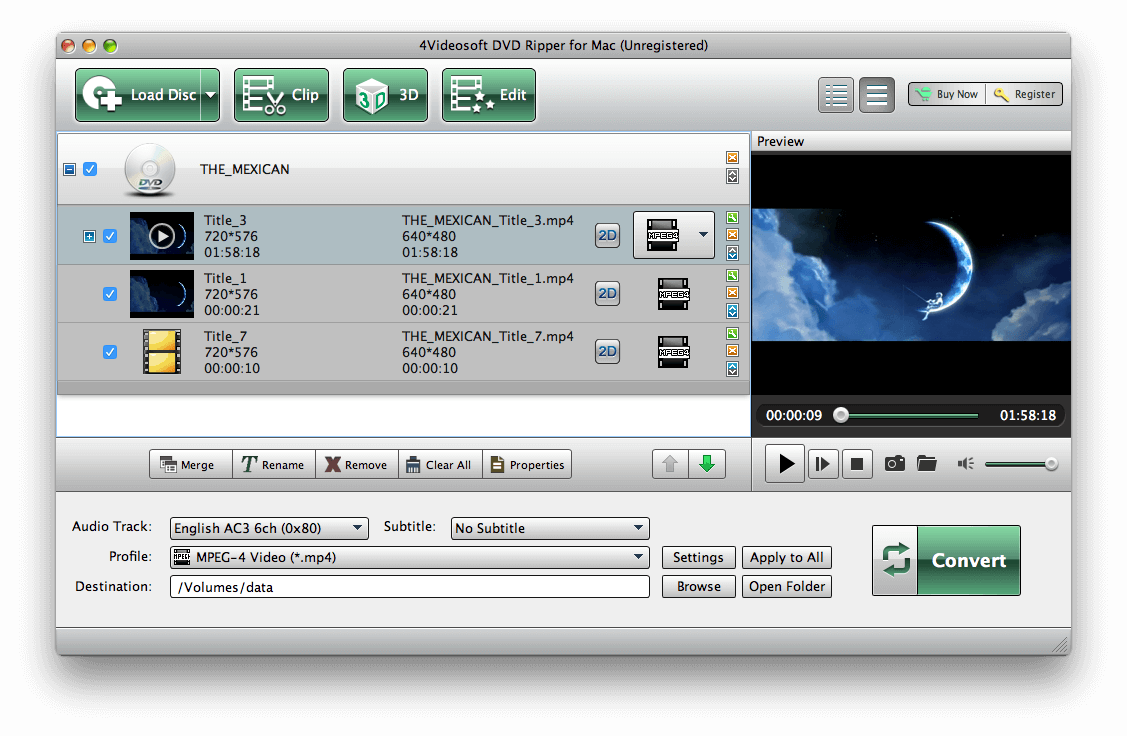
Task: Click the move up/down icon for Title_7
Action: (732, 369)
